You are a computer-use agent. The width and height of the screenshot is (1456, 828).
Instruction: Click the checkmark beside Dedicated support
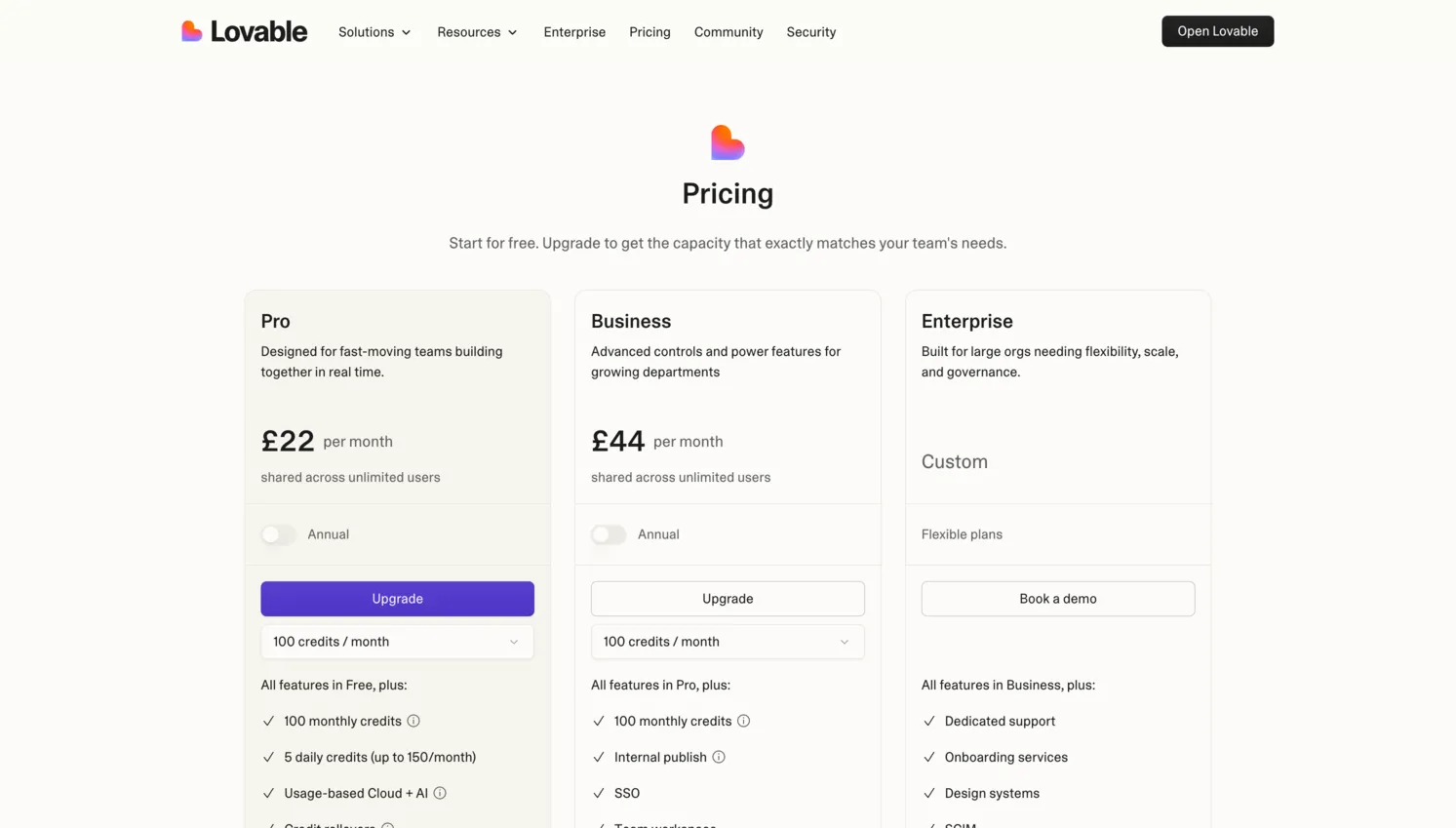(x=928, y=721)
